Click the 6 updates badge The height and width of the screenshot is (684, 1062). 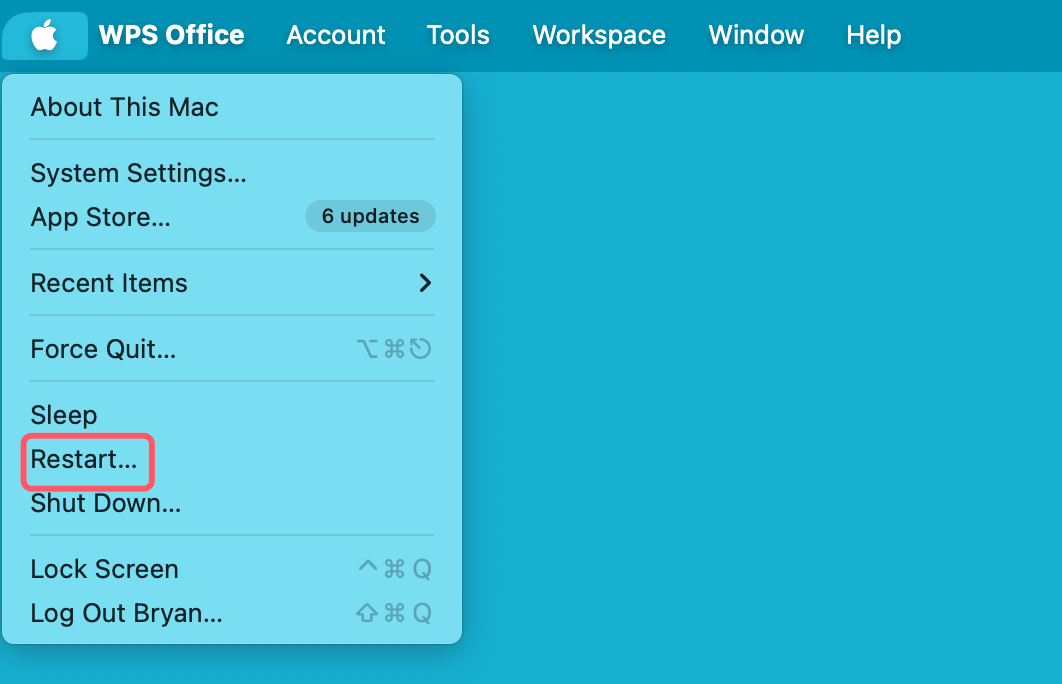[x=370, y=216]
